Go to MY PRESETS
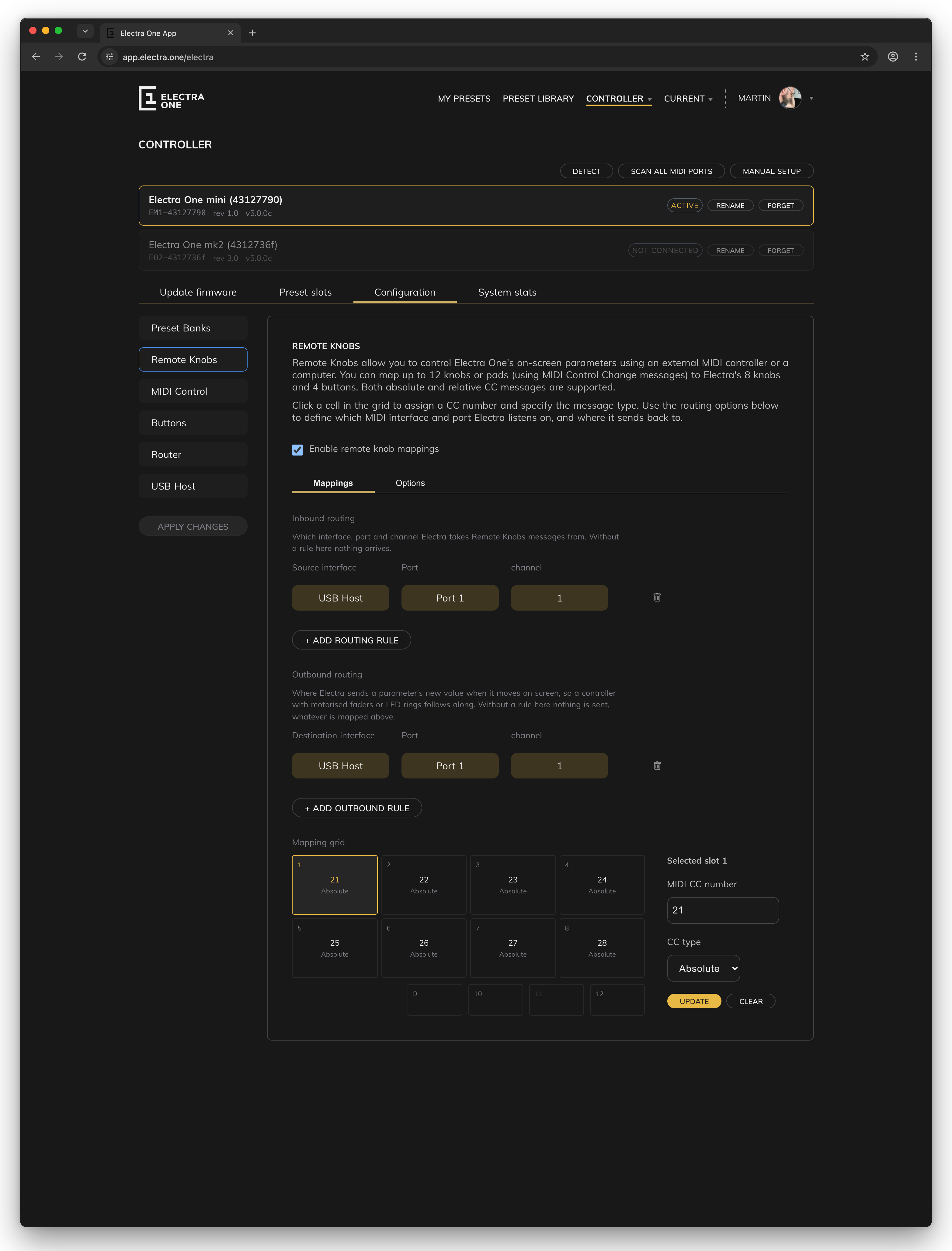The height and width of the screenshot is (1251, 952). (464, 99)
